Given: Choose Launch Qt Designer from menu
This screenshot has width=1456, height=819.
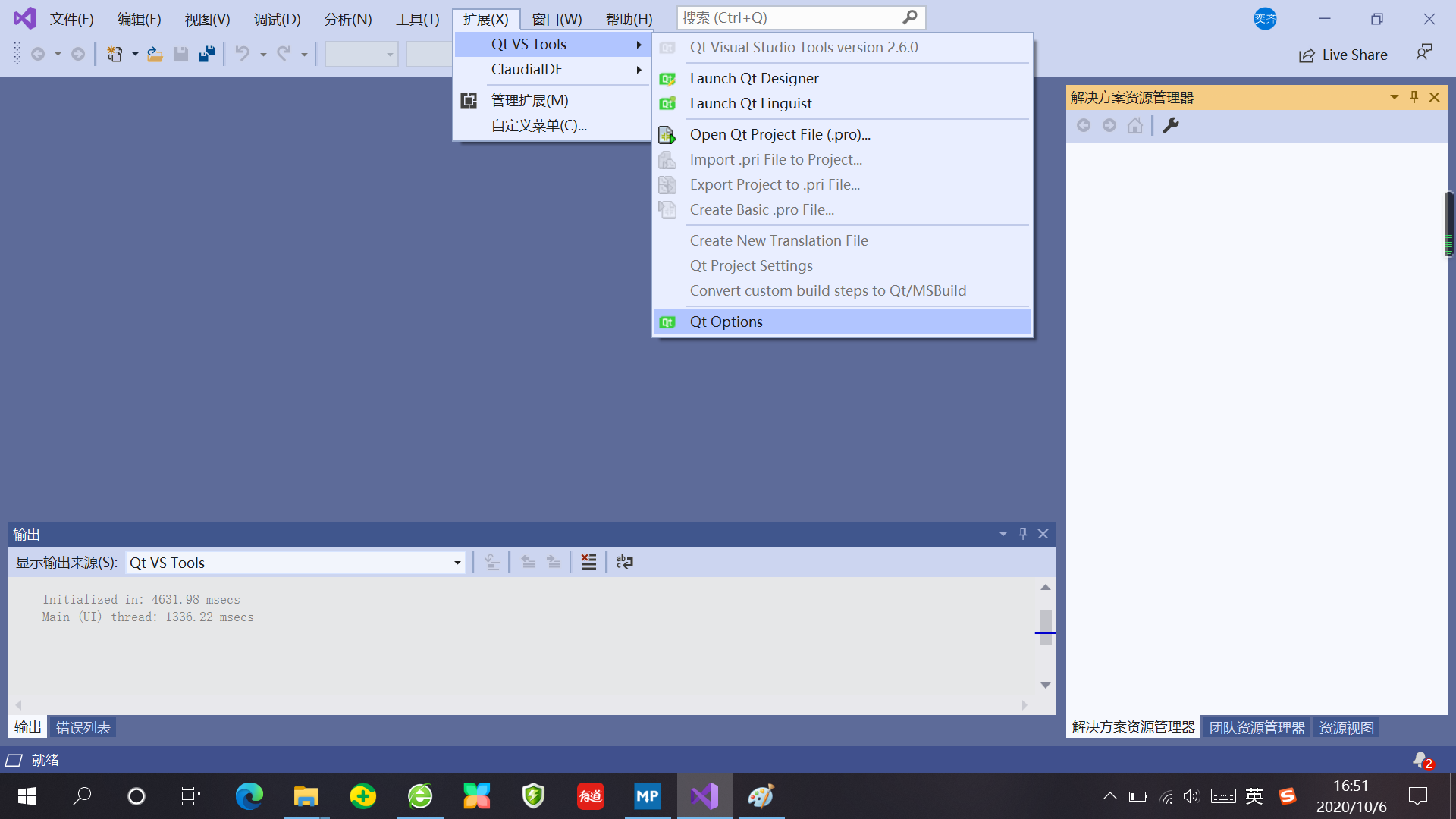Looking at the screenshot, I should tap(754, 78).
